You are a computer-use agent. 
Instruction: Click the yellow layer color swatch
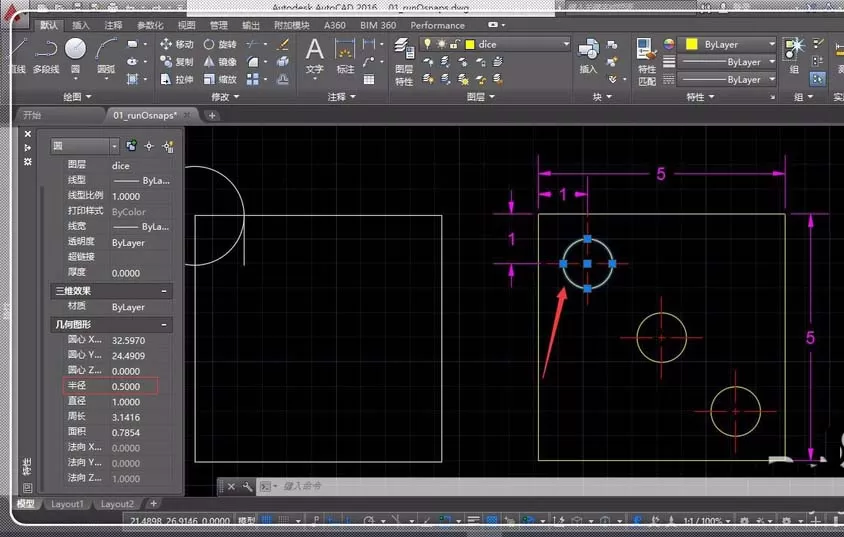pos(469,44)
